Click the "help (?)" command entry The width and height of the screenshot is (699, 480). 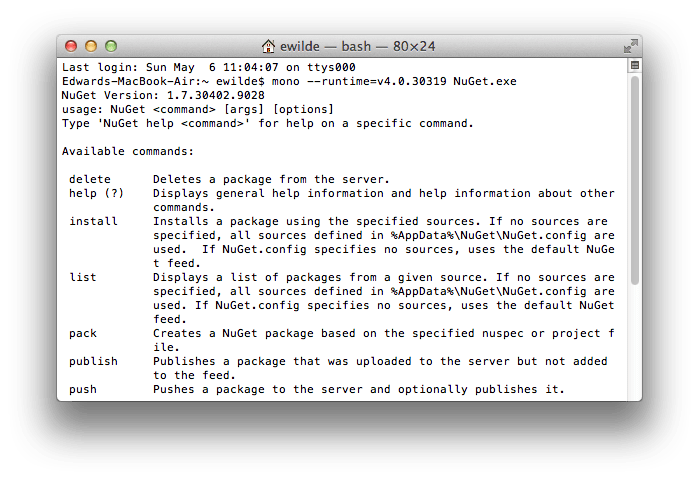pos(97,193)
